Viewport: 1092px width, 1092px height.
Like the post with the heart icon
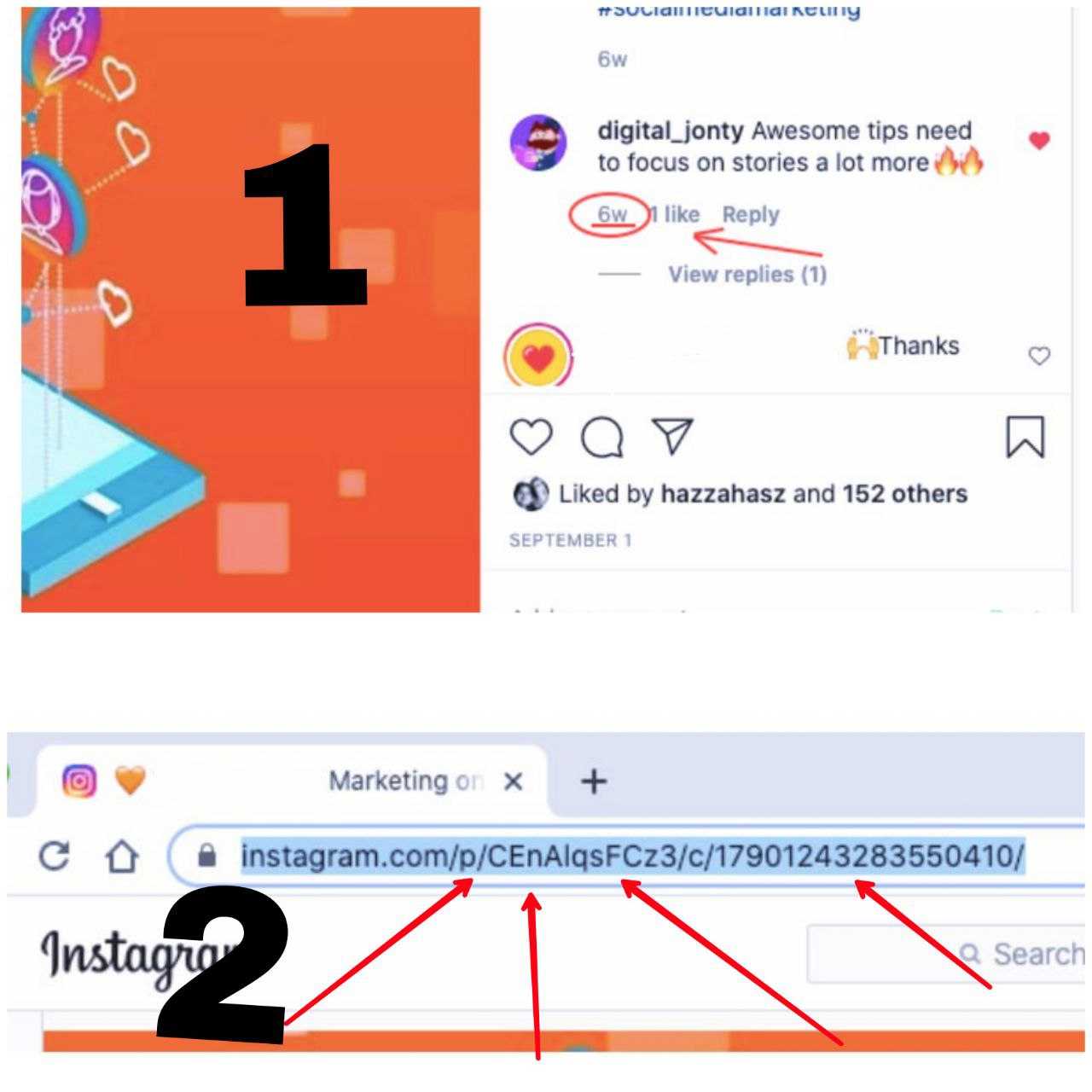[x=531, y=438]
